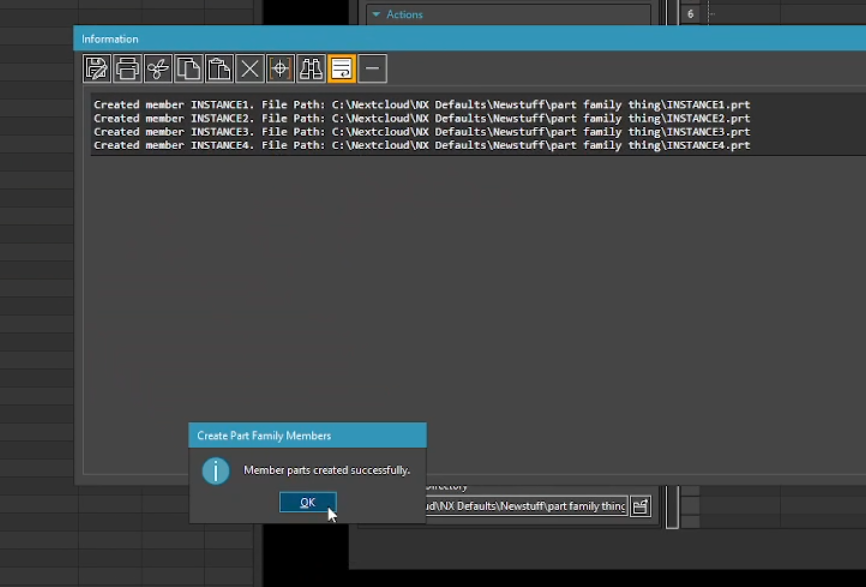
Task: Click the crosshair target icon in toolbar
Action: [281, 68]
